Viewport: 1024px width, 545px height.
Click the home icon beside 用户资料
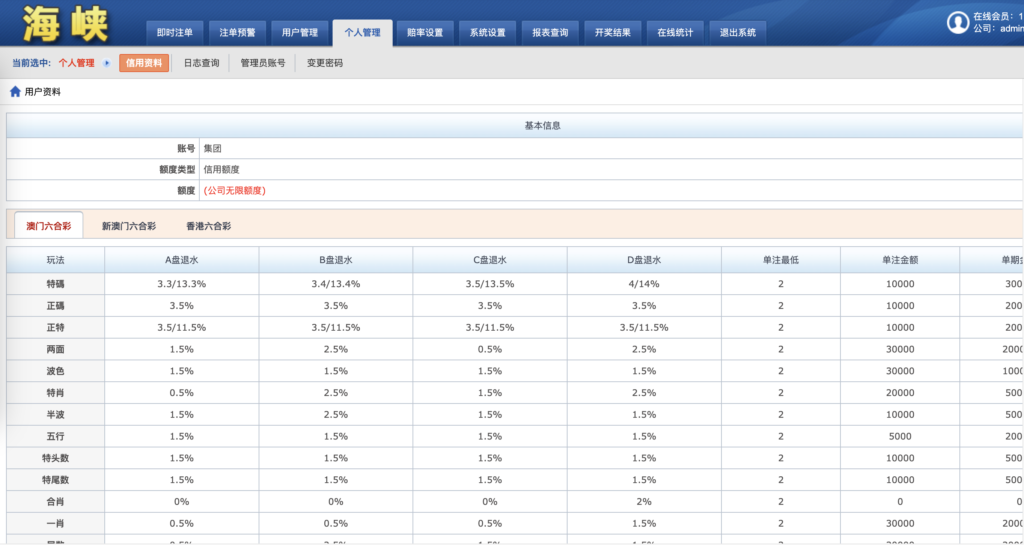click(15, 92)
